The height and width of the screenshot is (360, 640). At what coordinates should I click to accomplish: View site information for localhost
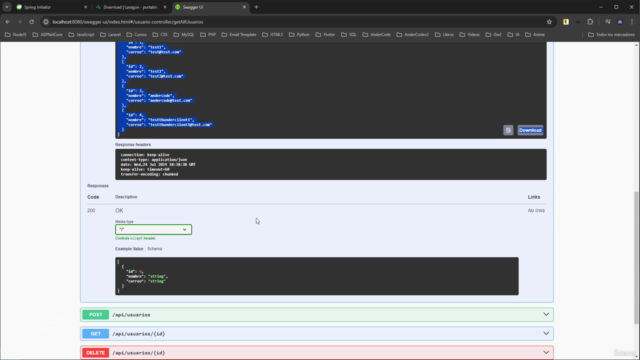(x=46, y=22)
